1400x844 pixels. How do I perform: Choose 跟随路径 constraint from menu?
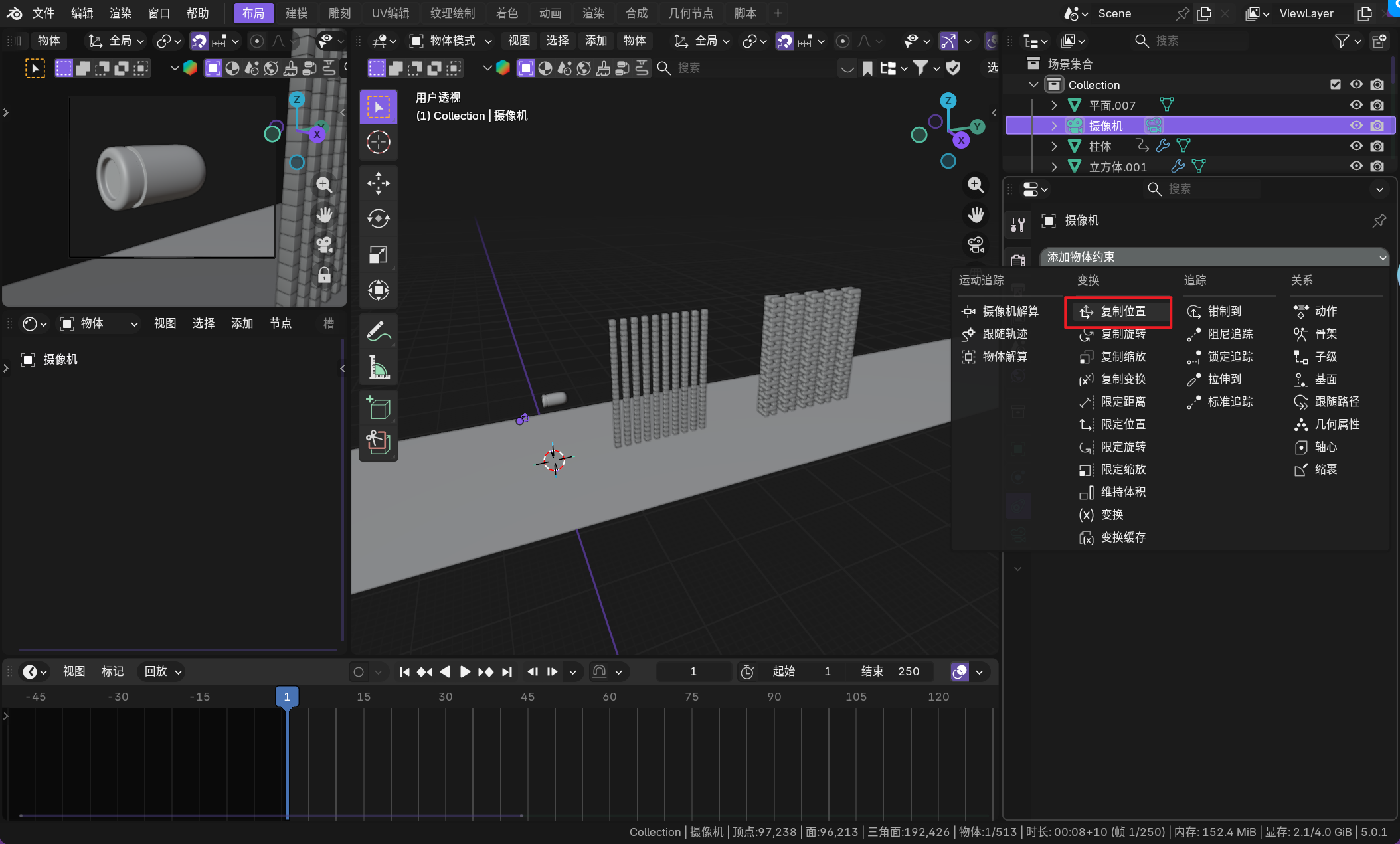[x=1336, y=402]
